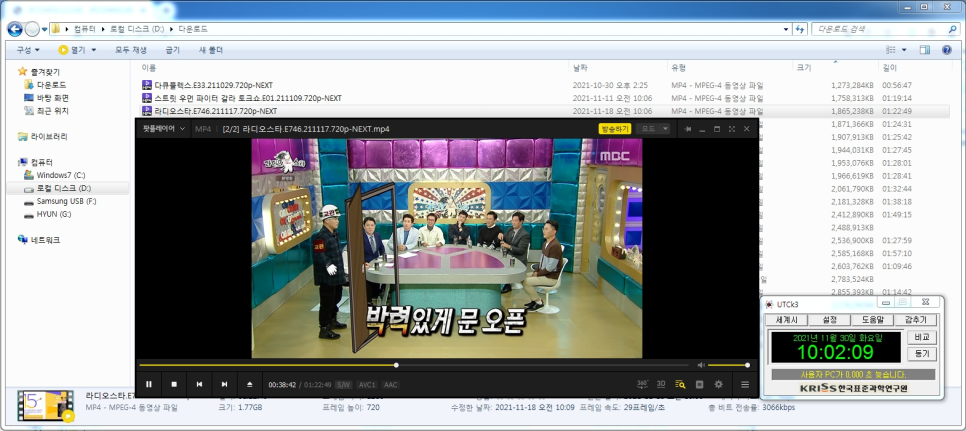Adjust the PotPlayer volume slider

coord(728,365)
